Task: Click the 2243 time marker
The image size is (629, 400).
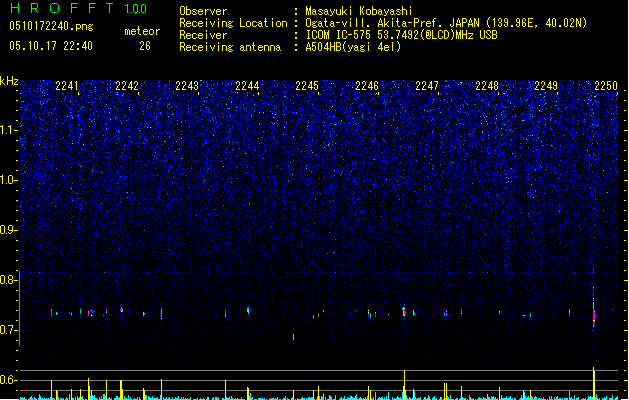Action: point(187,86)
